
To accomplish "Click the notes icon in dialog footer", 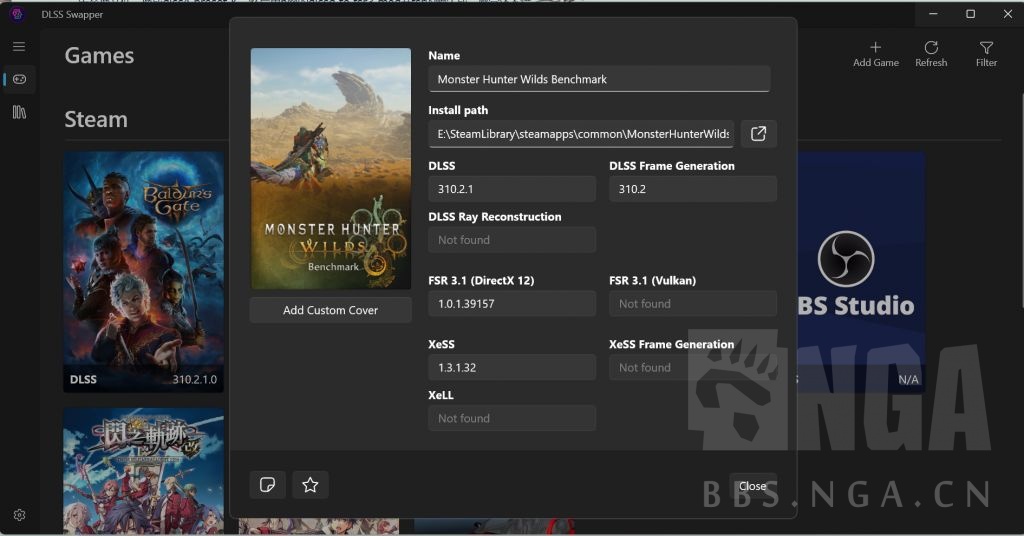I will [x=267, y=485].
